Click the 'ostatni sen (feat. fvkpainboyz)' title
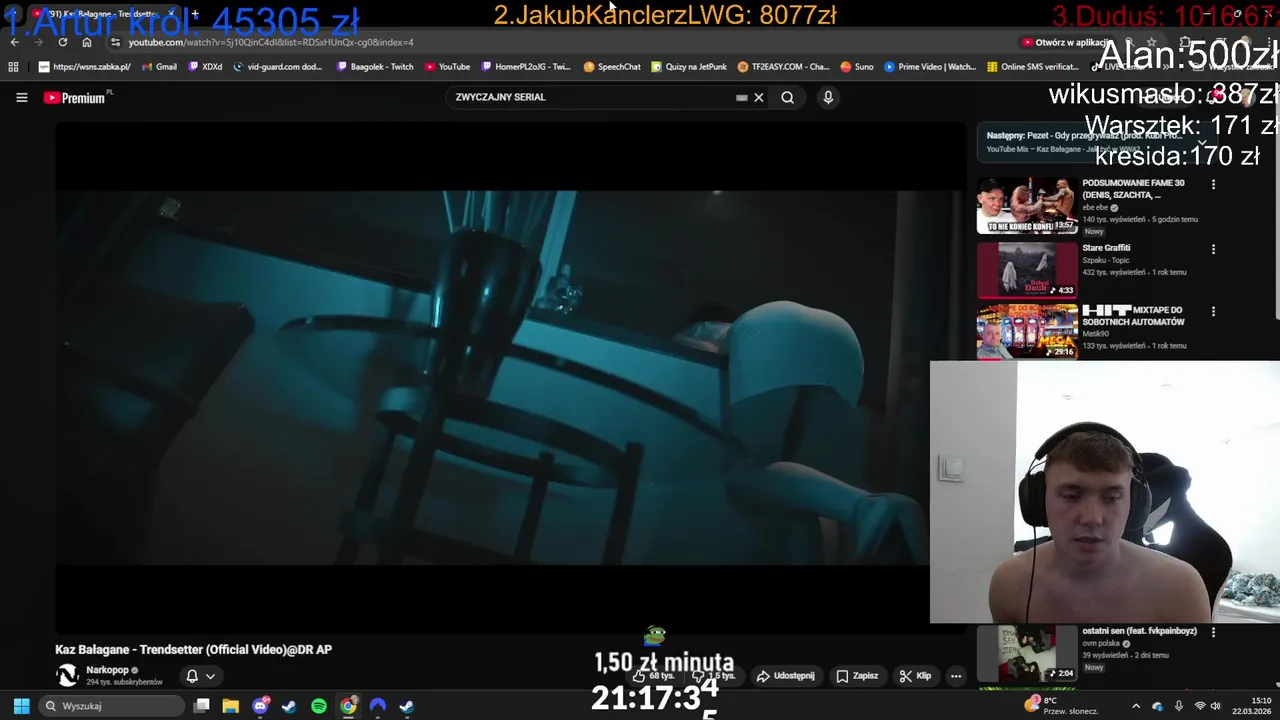Viewport: 1280px width, 720px height. pyautogui.click(x=1139, y=632)
